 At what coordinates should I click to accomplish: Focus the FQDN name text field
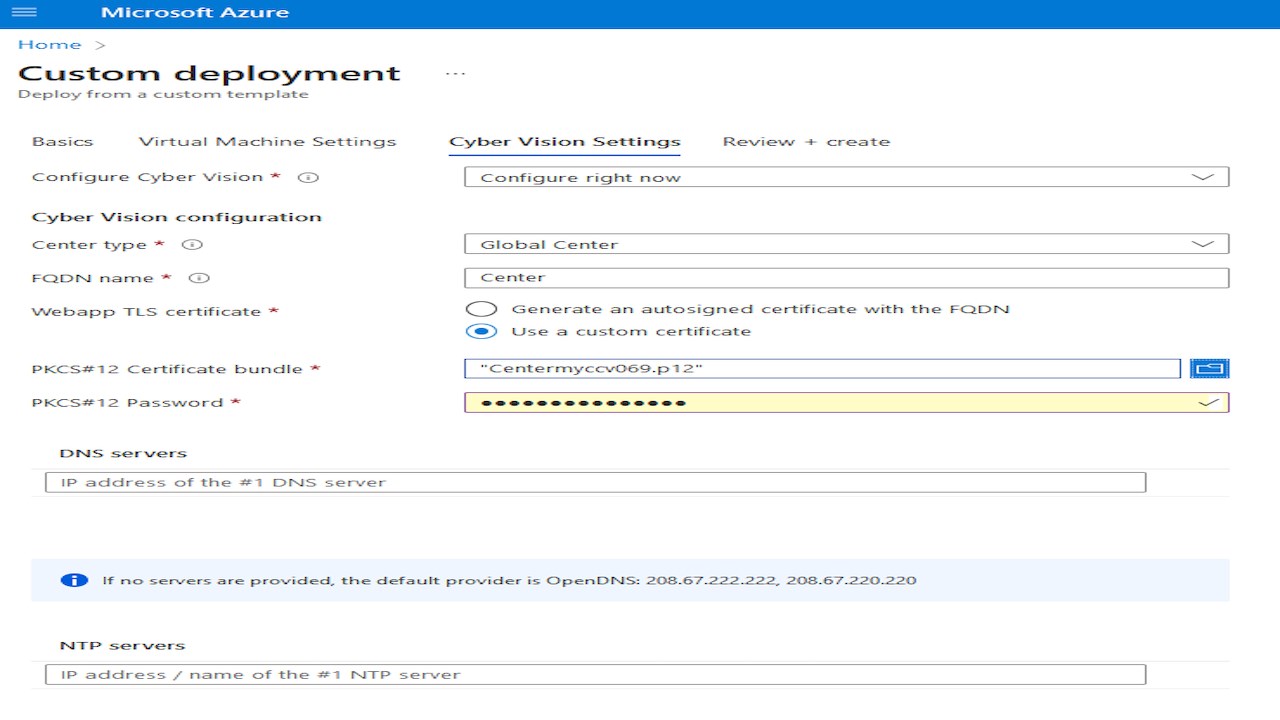(846, 278)
